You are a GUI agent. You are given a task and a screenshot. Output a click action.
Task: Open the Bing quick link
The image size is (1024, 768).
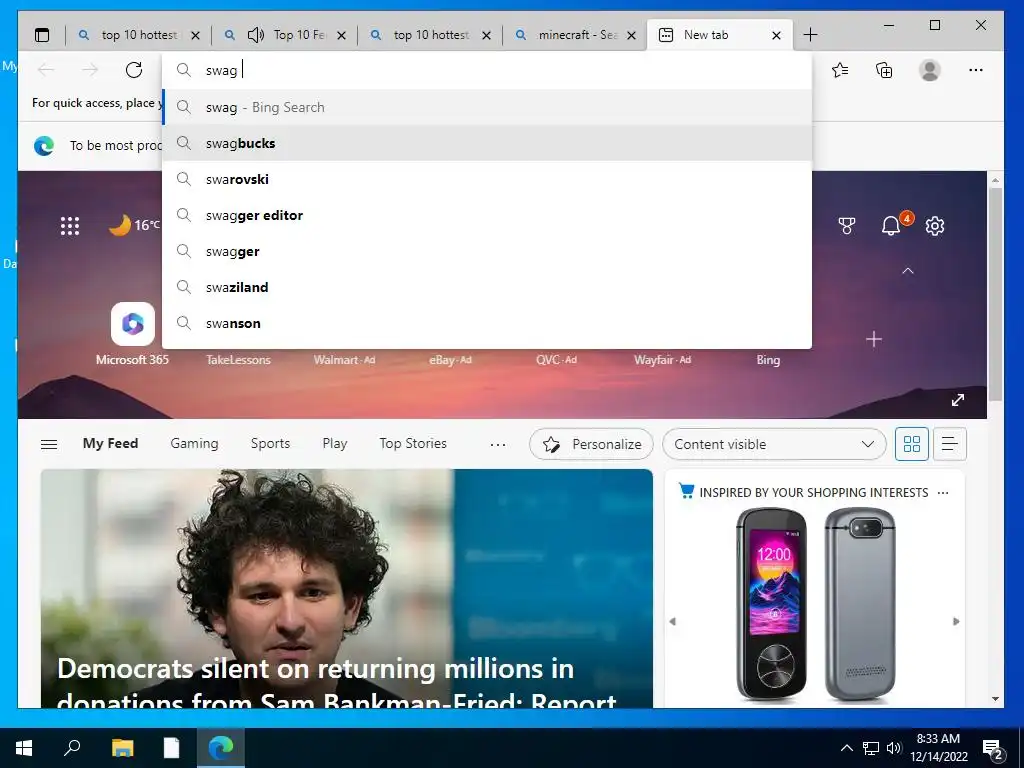768,360
